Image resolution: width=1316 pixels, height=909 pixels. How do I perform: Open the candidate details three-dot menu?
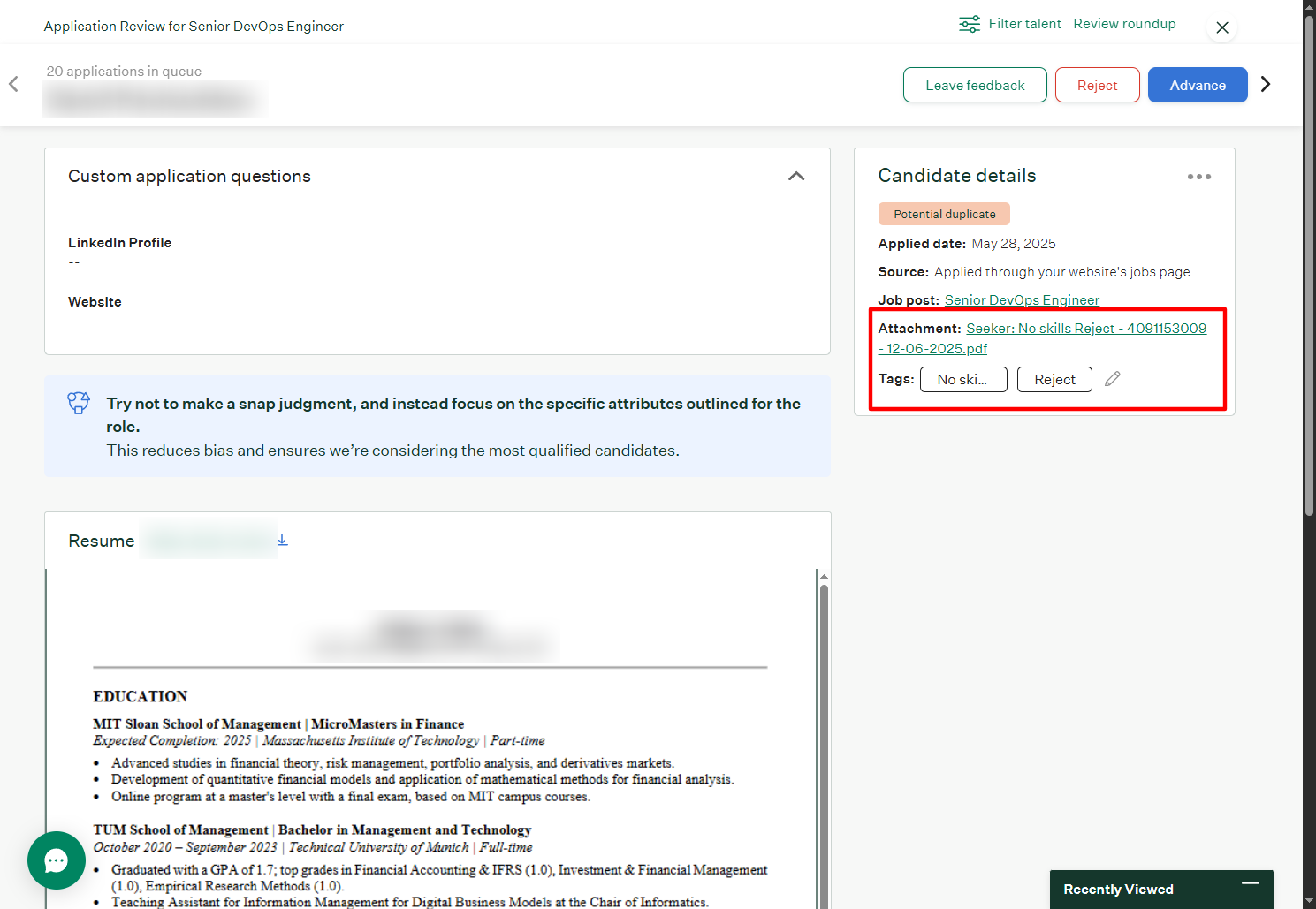pyautogui.click(x=1198, y=177)
